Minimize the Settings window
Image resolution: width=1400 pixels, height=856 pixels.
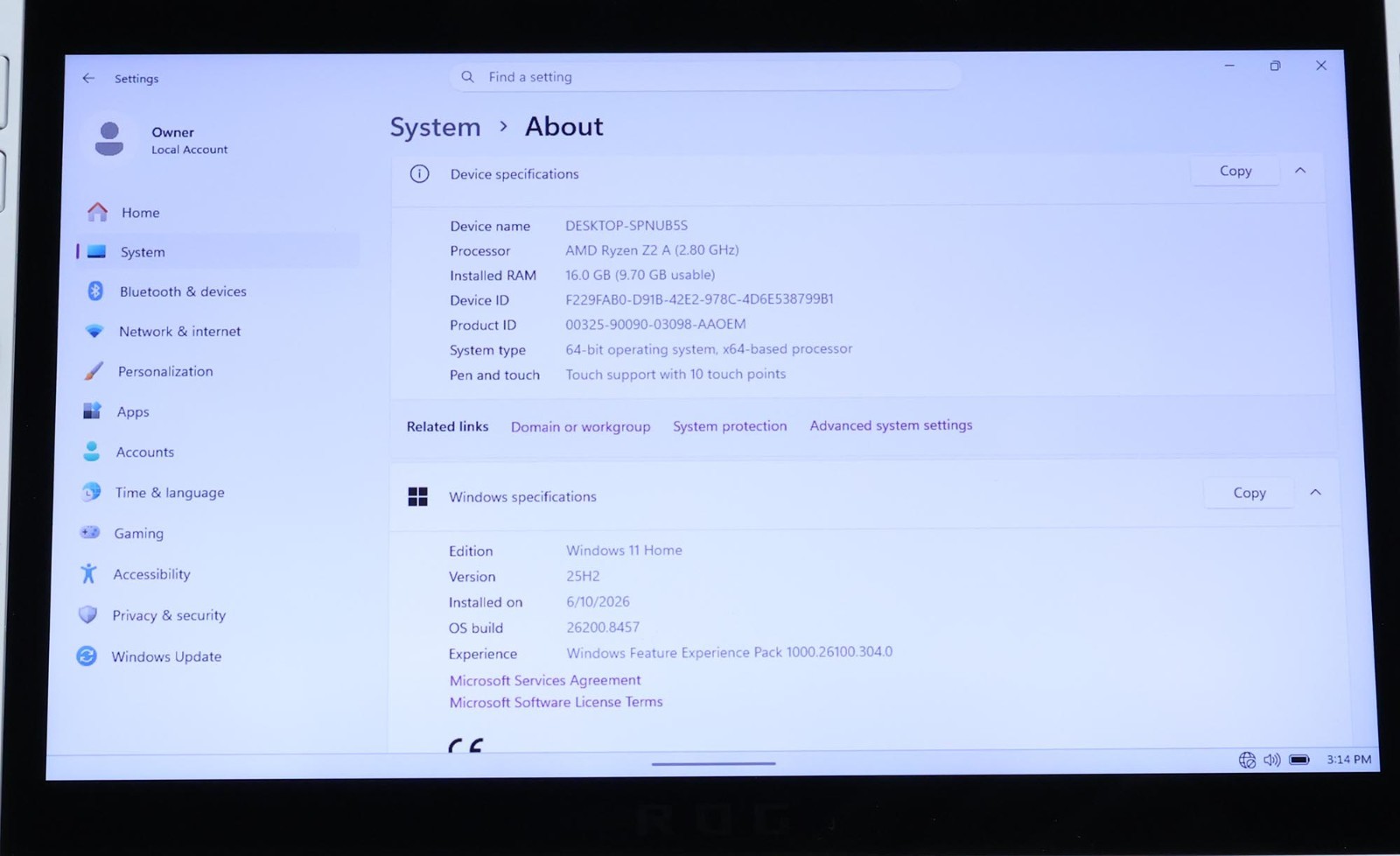(x=1229, y=66)
